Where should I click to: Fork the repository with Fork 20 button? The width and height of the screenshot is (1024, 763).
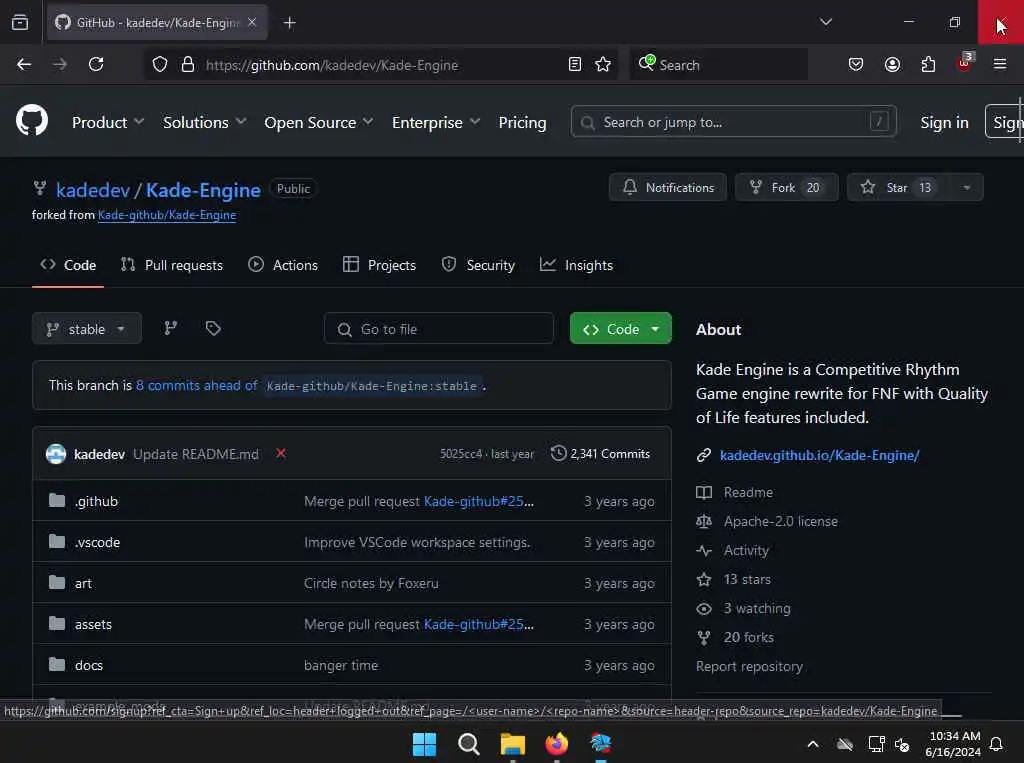coord(786,187)
